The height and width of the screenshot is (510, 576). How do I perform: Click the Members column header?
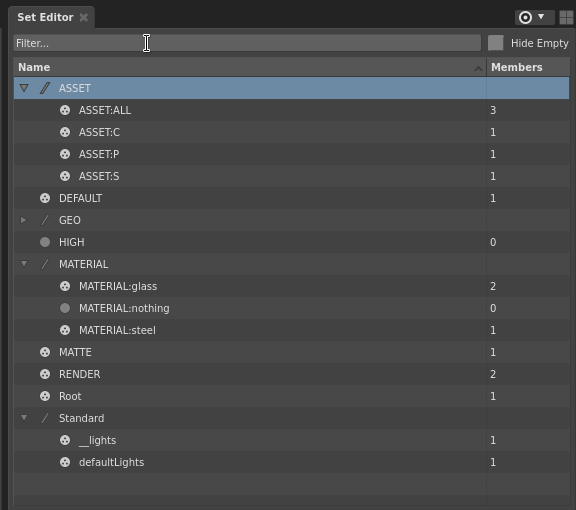point(528,67)
